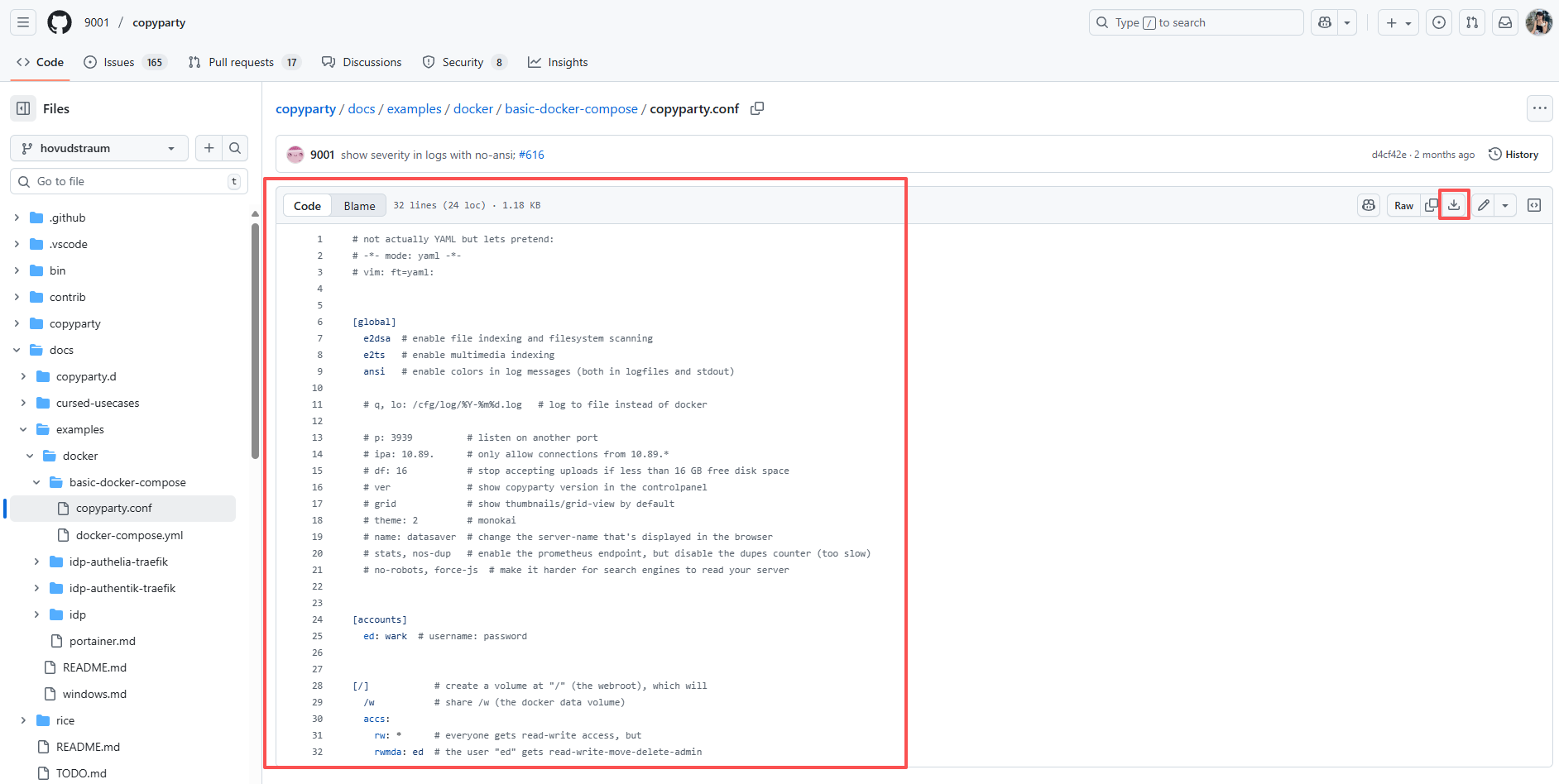Viewport: 1559px width, 784px height.
Task: Open the edit options dropdown arrow
Action: click(x=1505, y=205)
